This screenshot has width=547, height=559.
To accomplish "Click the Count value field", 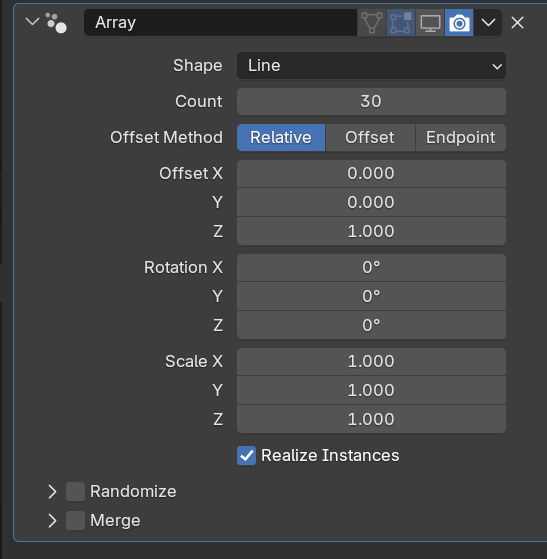I will [371, 102].
